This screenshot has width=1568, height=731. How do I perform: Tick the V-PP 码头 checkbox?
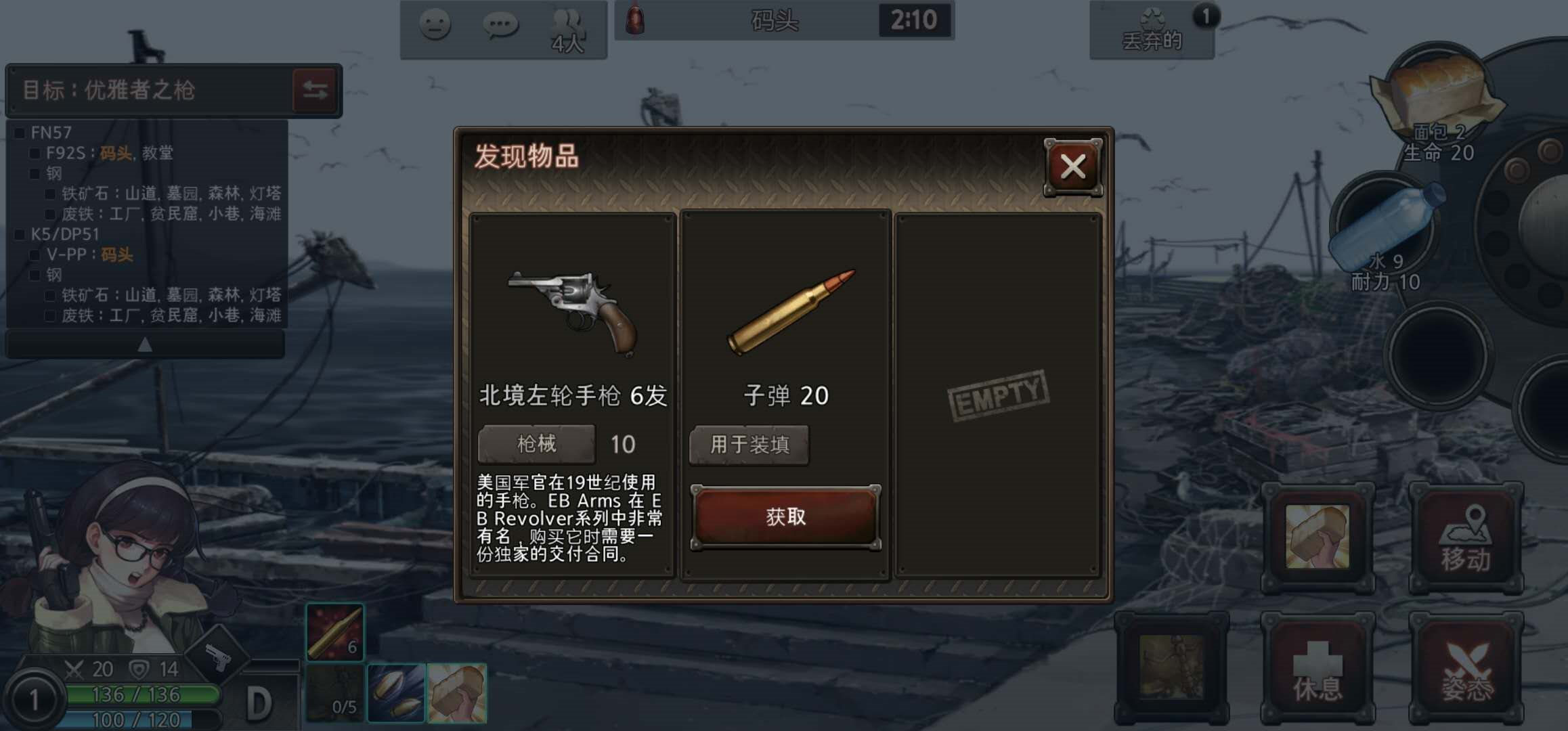pos(35,255)
